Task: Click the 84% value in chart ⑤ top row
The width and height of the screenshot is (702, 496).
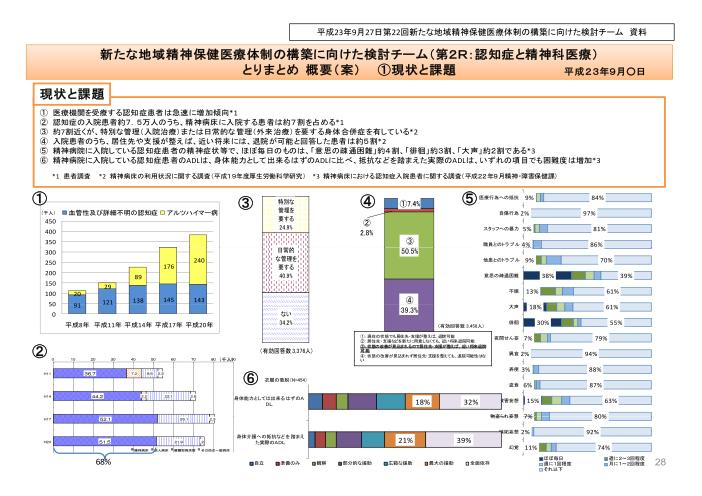Action: click(x=598, y=197)
